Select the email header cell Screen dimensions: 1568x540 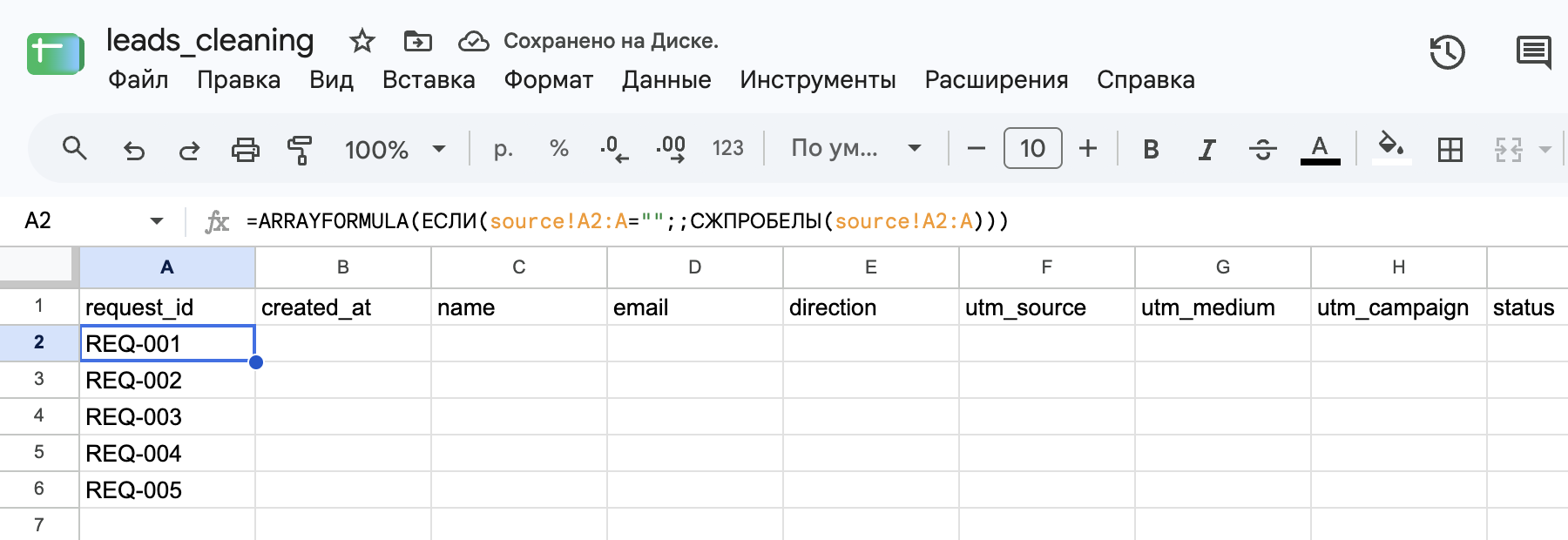pos(695,307)
